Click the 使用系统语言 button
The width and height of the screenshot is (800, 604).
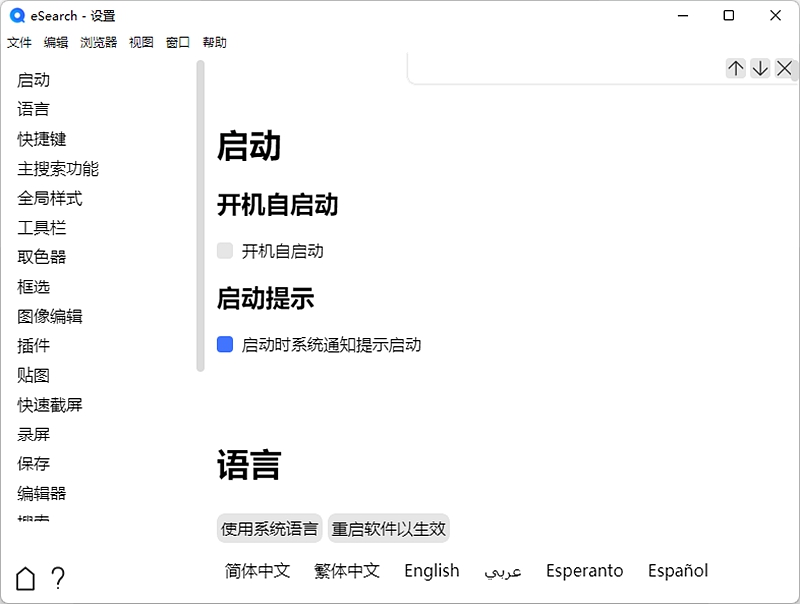click(x=269, y=528)
